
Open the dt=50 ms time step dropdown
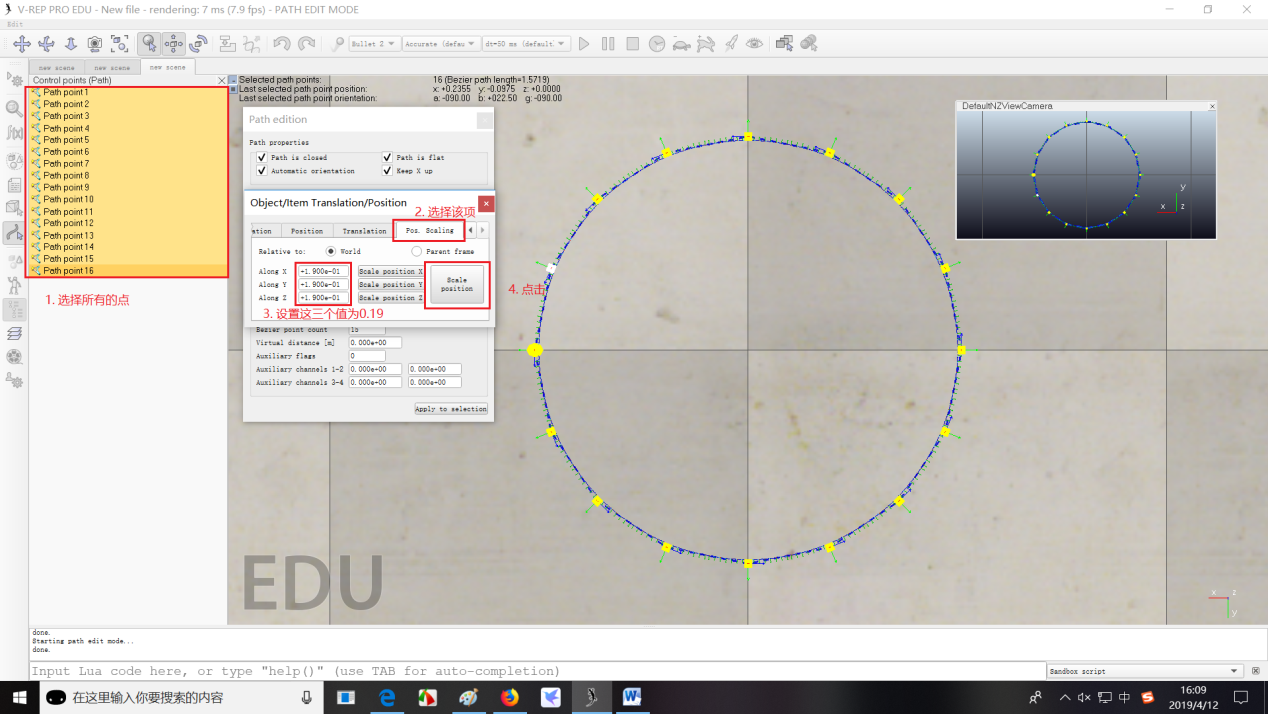click(x=526, y=44)
